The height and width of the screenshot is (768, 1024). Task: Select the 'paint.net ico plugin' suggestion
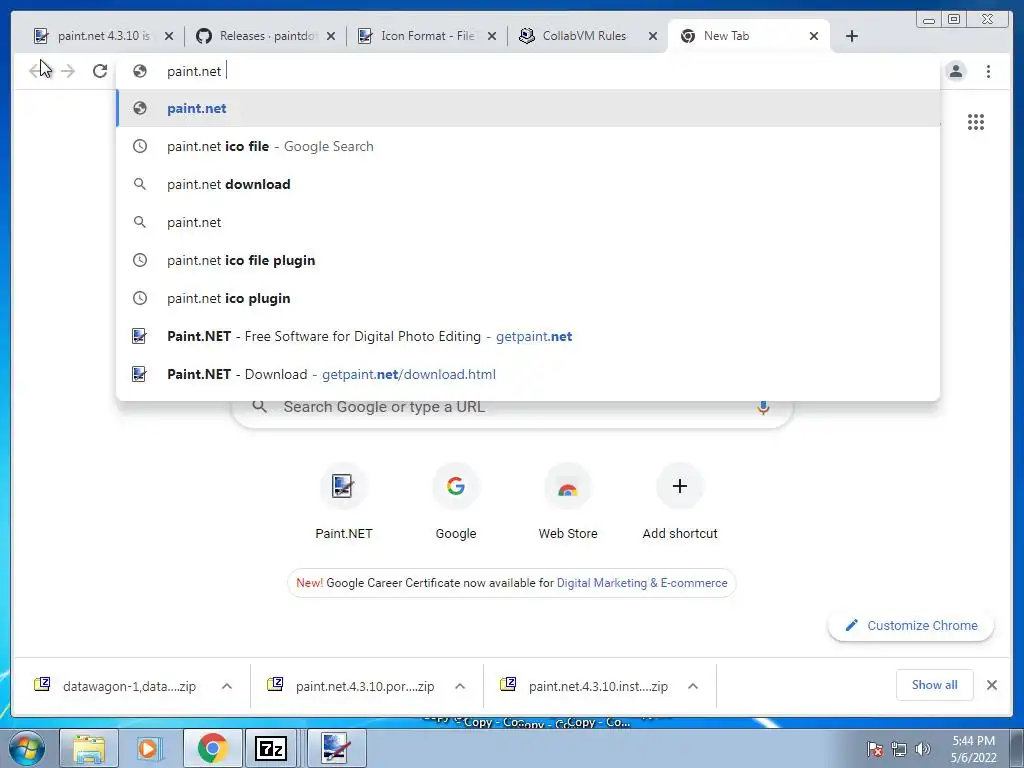(x=528, y=298)
